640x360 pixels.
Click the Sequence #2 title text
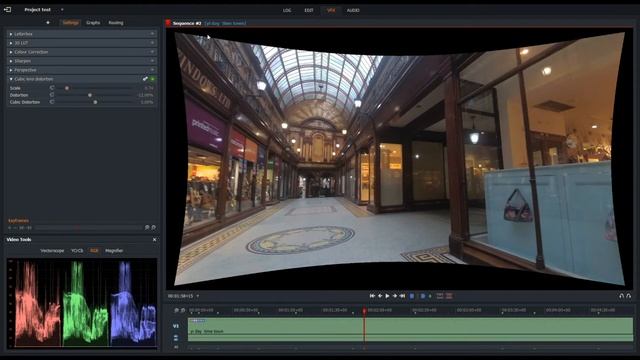(187, 23)
